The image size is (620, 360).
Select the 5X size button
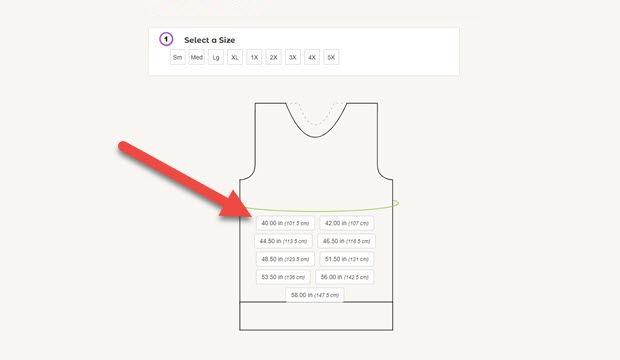(331, 57)
